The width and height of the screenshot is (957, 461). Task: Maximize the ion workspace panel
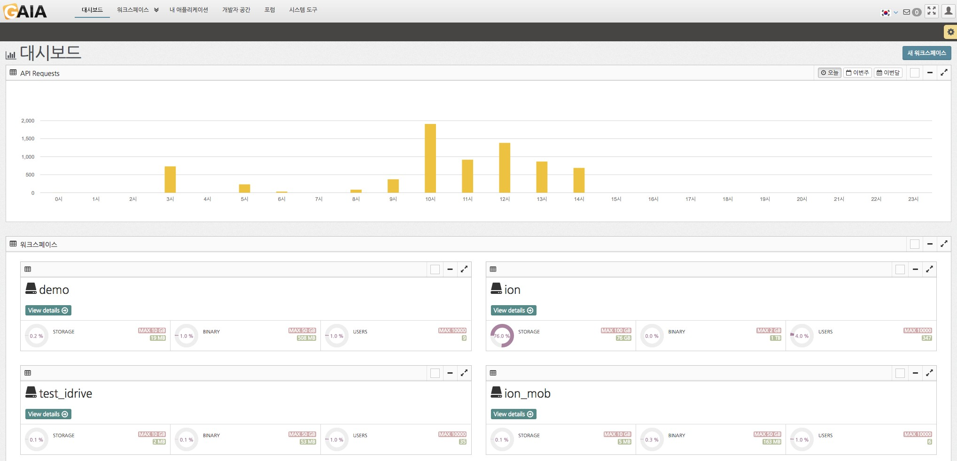(929, 269)
